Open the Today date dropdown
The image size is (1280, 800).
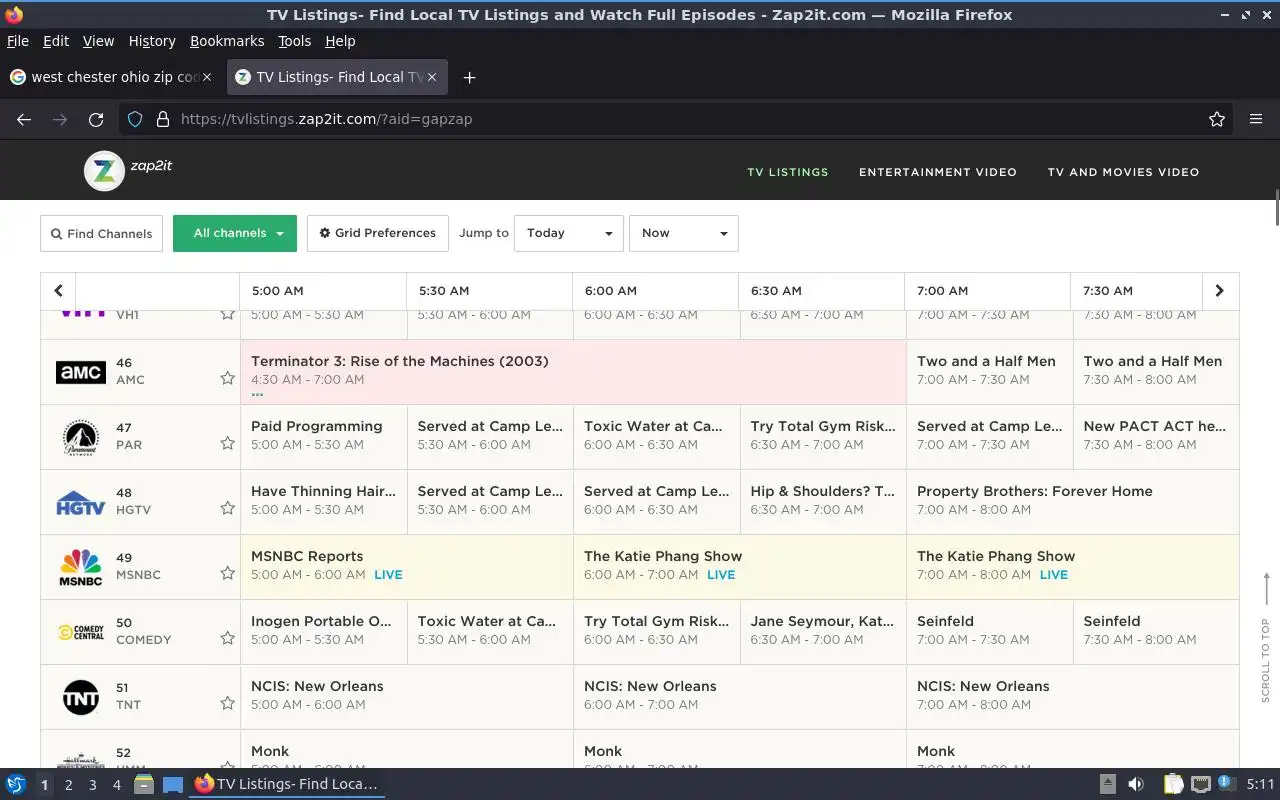pyautogui.click(x=569, y=233)
